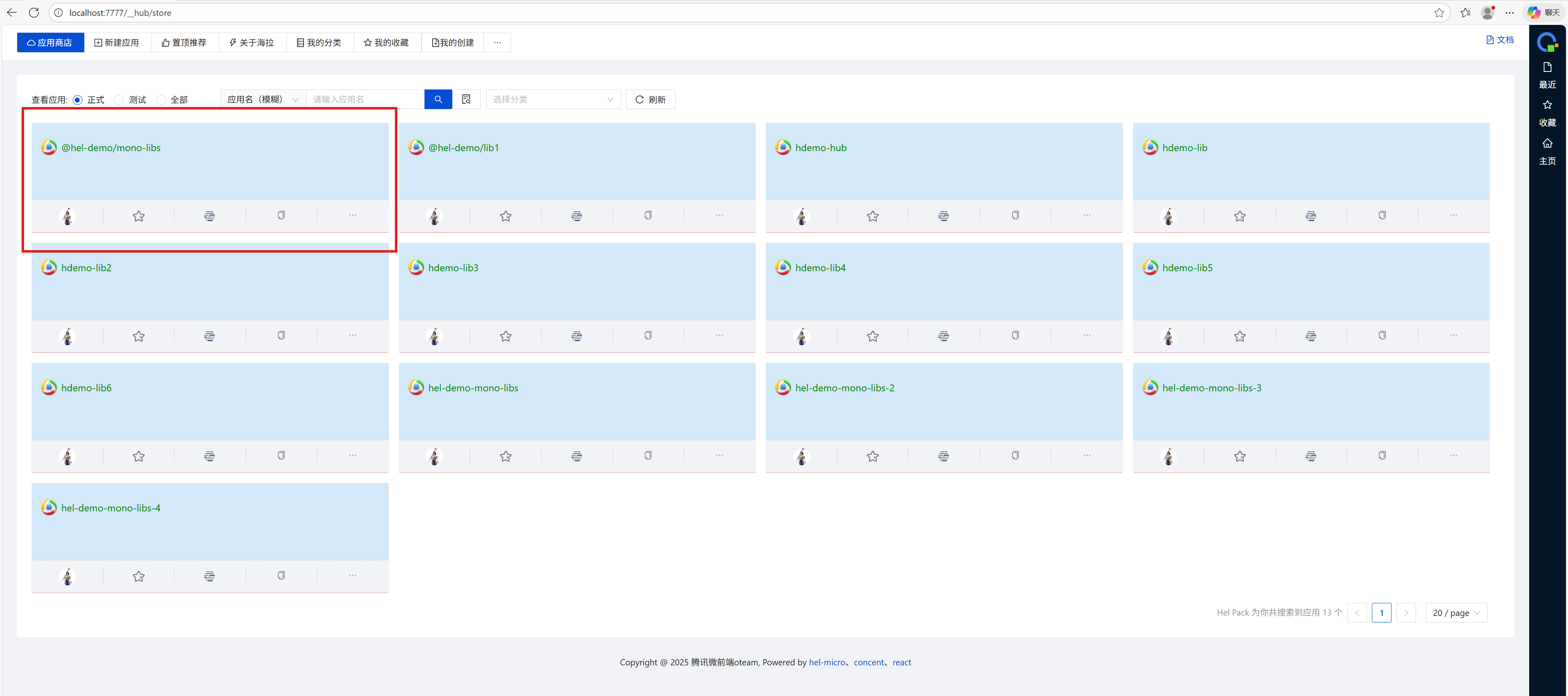Image resolution: width=1568 pixels, height=696 pixels.
Task: Click owner avatar on hdemo-lib6 card
Action: 67,456
